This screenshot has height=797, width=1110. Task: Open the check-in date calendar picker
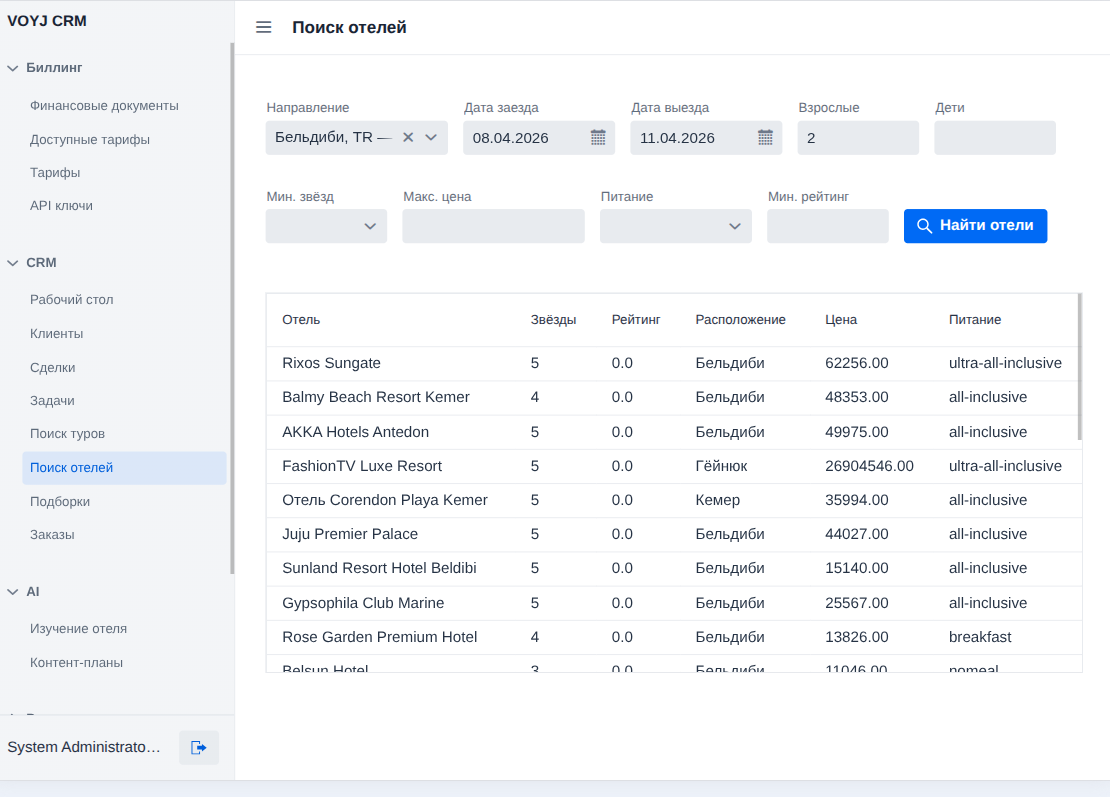598,137
